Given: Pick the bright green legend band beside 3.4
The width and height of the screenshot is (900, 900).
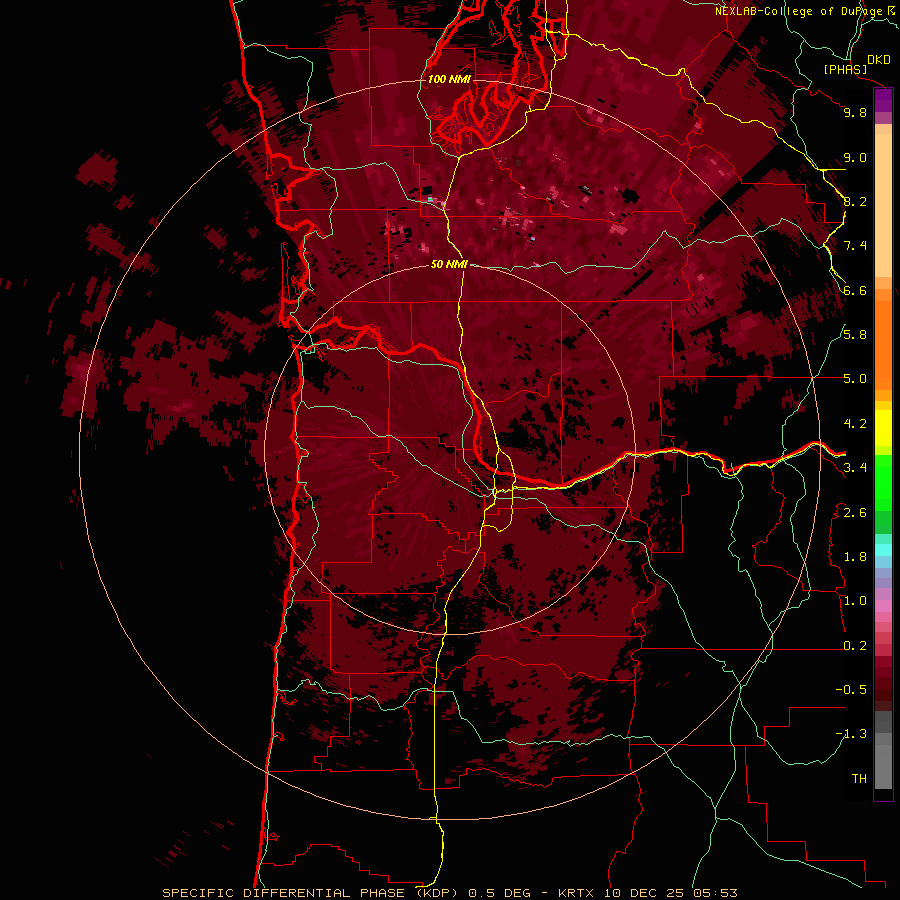Looking at the screenshot, I should point(883,481).
